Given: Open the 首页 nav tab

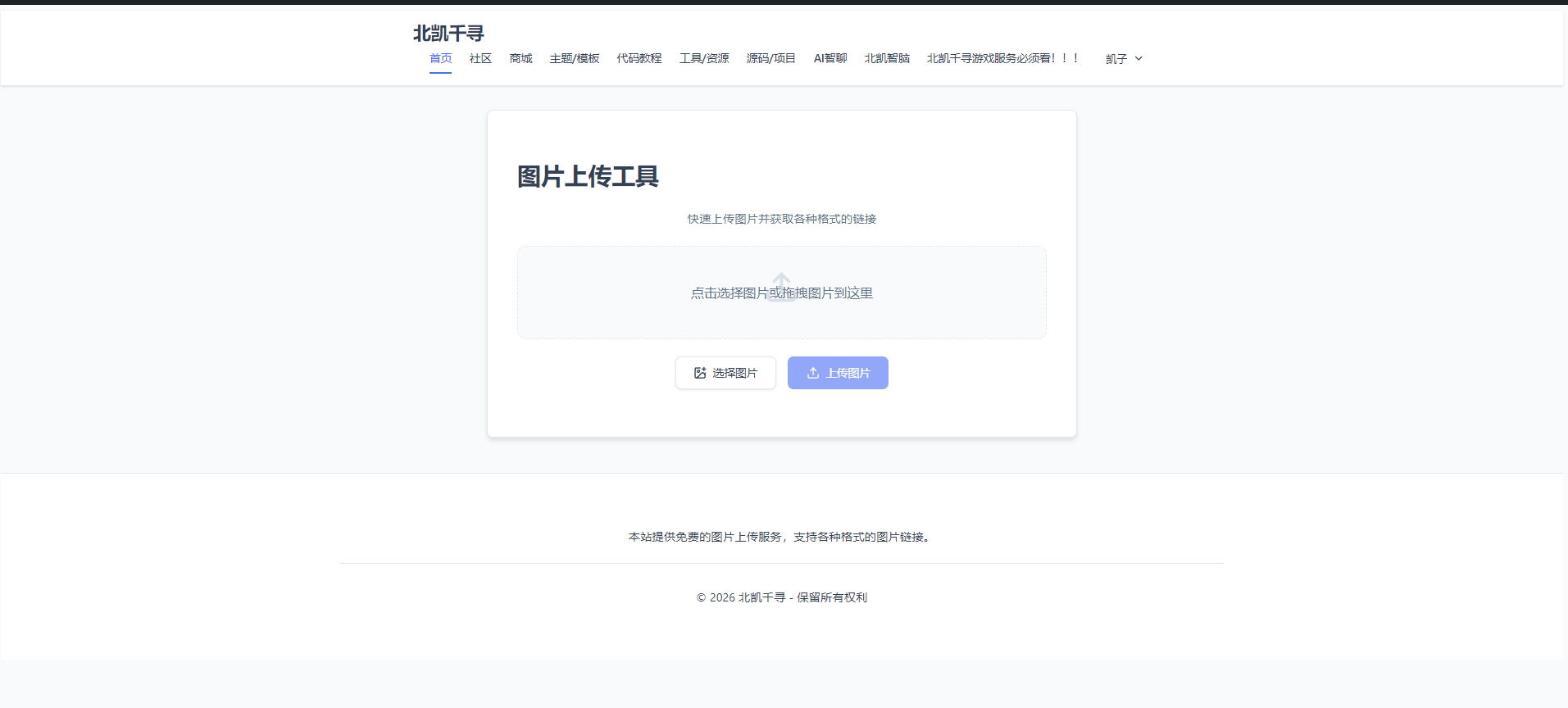Looking at the screenshot, I should coord(440,58).
